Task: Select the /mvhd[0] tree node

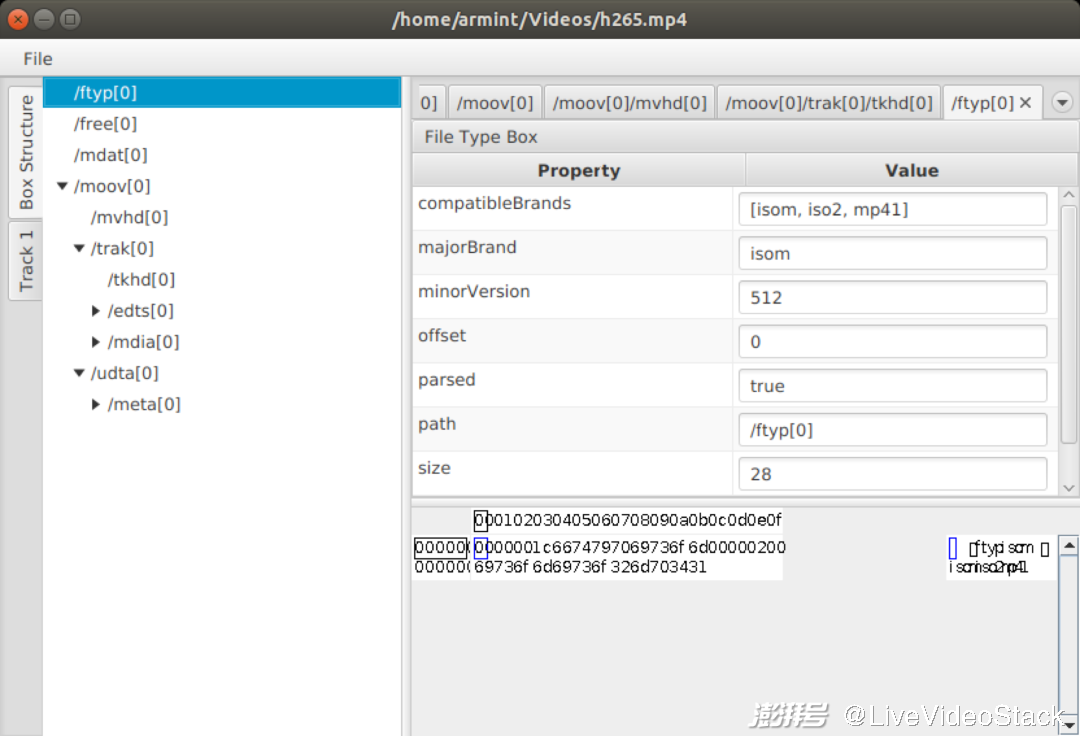Action: point(129,218)
